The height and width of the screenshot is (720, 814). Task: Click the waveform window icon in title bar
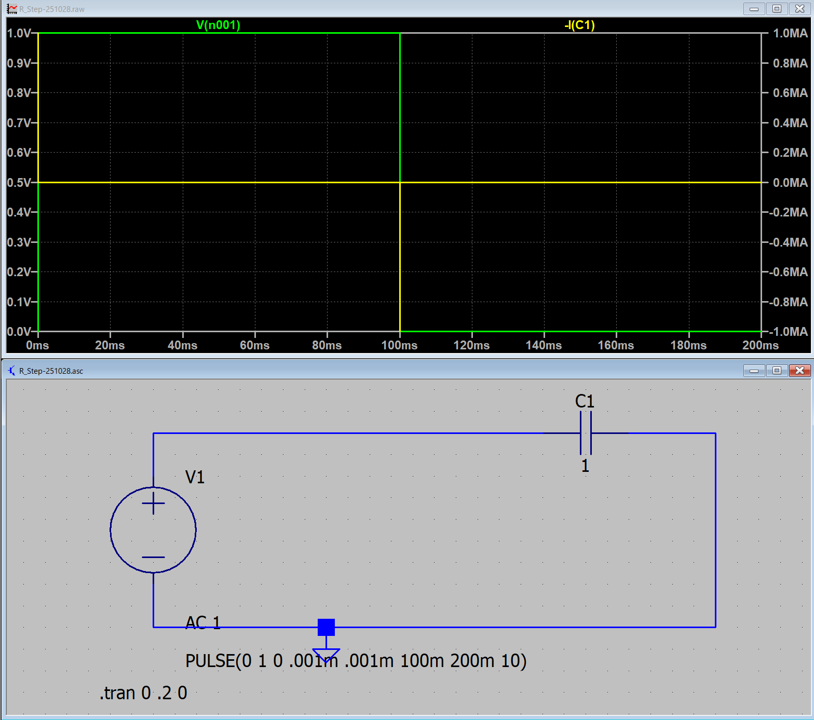click(x=12, y=8)
